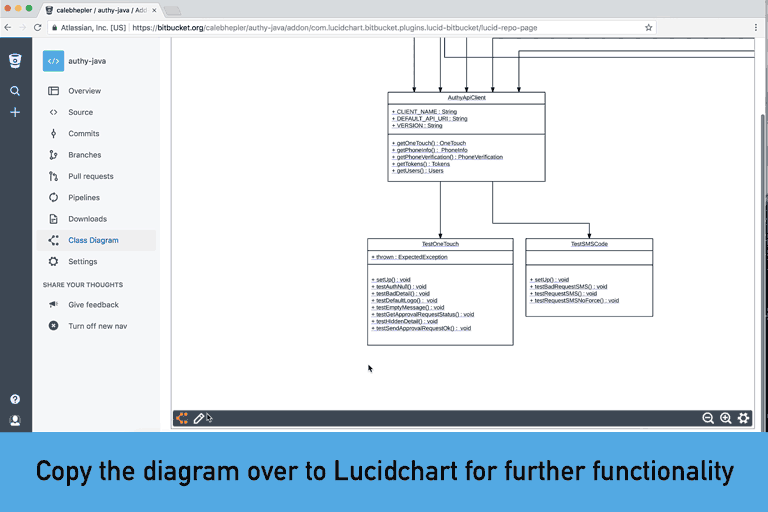The image size is (768, 512).
Task: Click Give feedback link
Action: (x=93, y=305)
